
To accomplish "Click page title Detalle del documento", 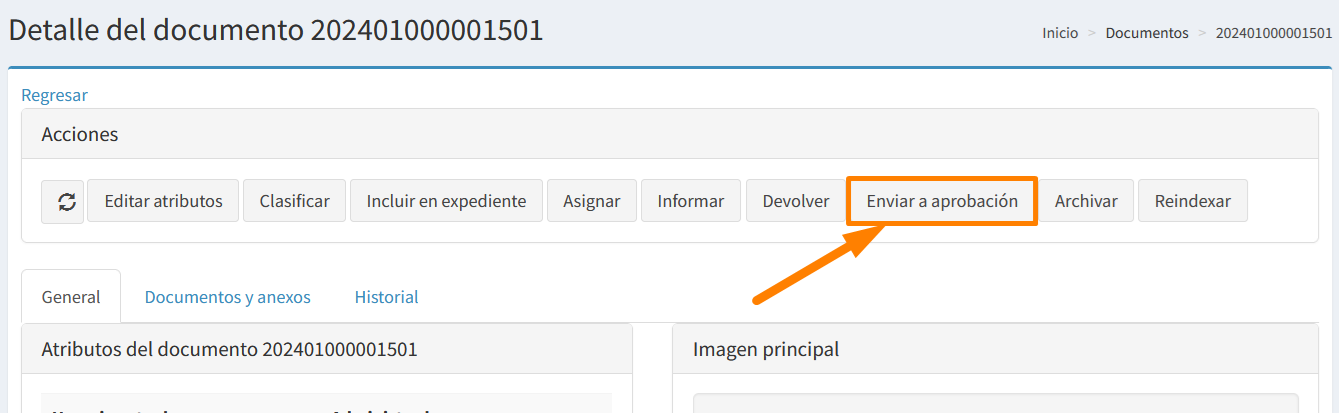I will point(276,30).
